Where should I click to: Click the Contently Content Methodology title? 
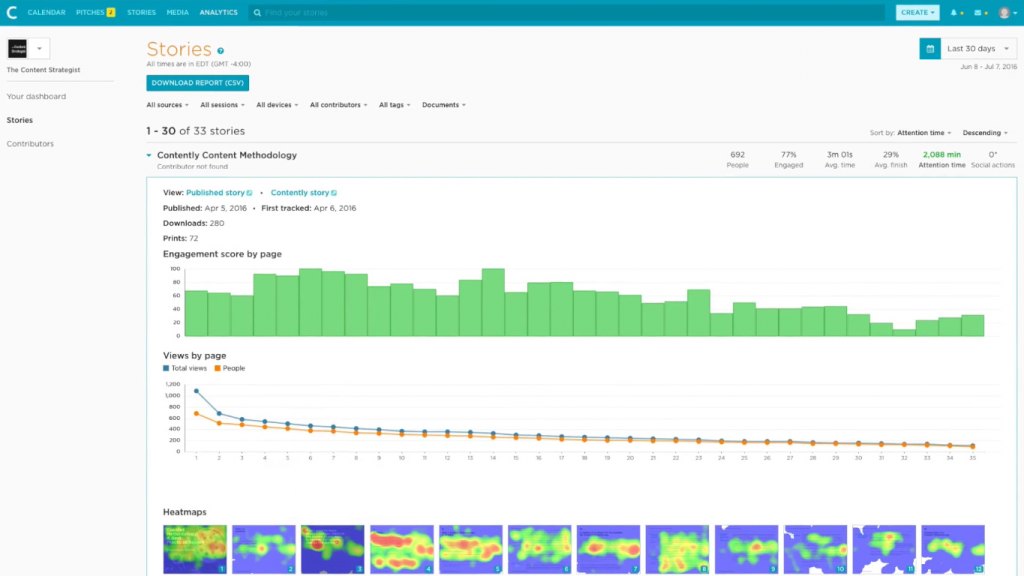click(227, 155)
